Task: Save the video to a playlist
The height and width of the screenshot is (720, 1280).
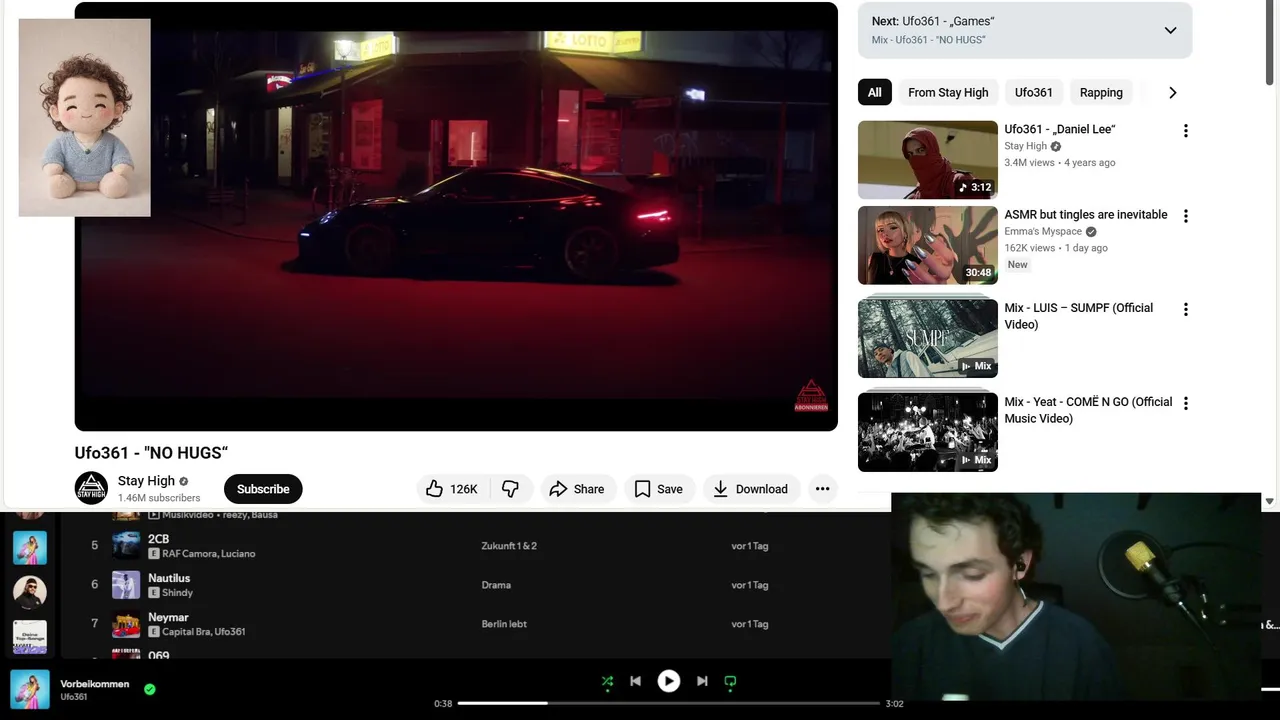Action: tap(659, 489)
